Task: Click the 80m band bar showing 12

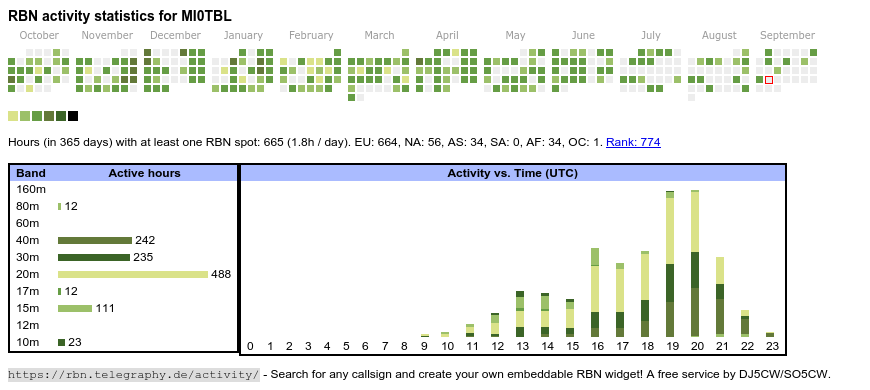Action: pyautogui.click(x=59, y=206)
